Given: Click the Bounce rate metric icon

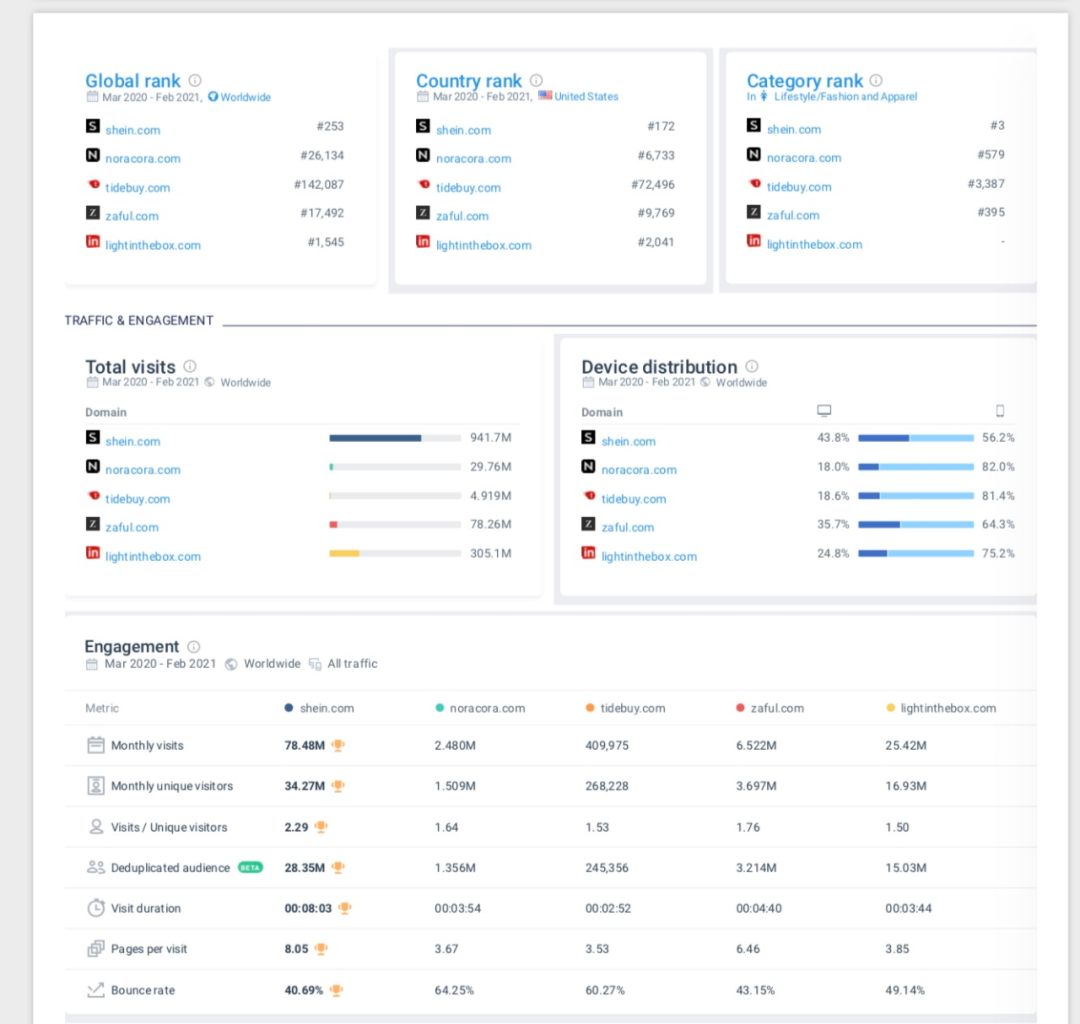Looking at the screenshot, I should (96, 990).
